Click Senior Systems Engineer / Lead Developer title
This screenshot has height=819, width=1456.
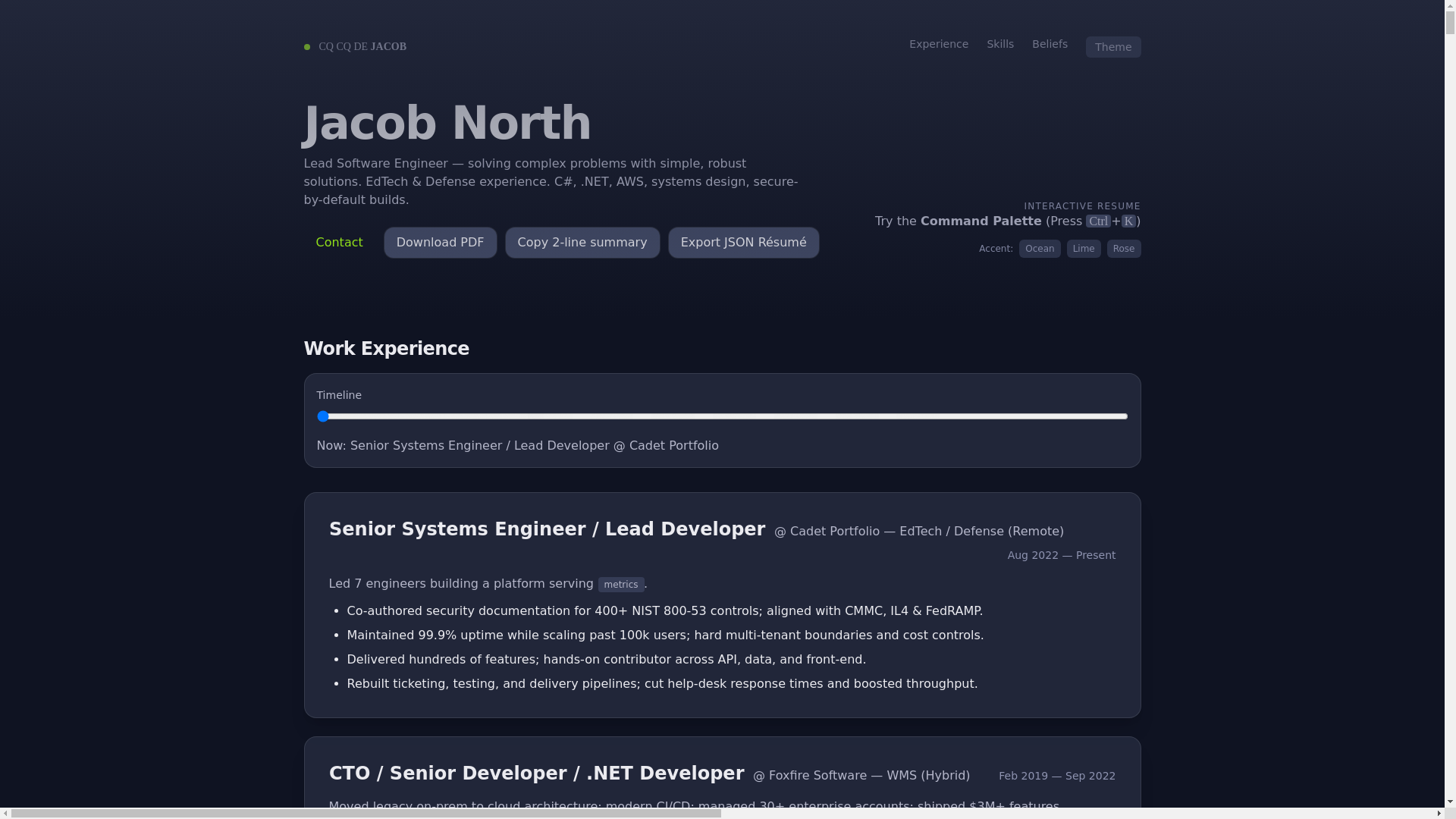pyautogui.click(x=547, y=529)
